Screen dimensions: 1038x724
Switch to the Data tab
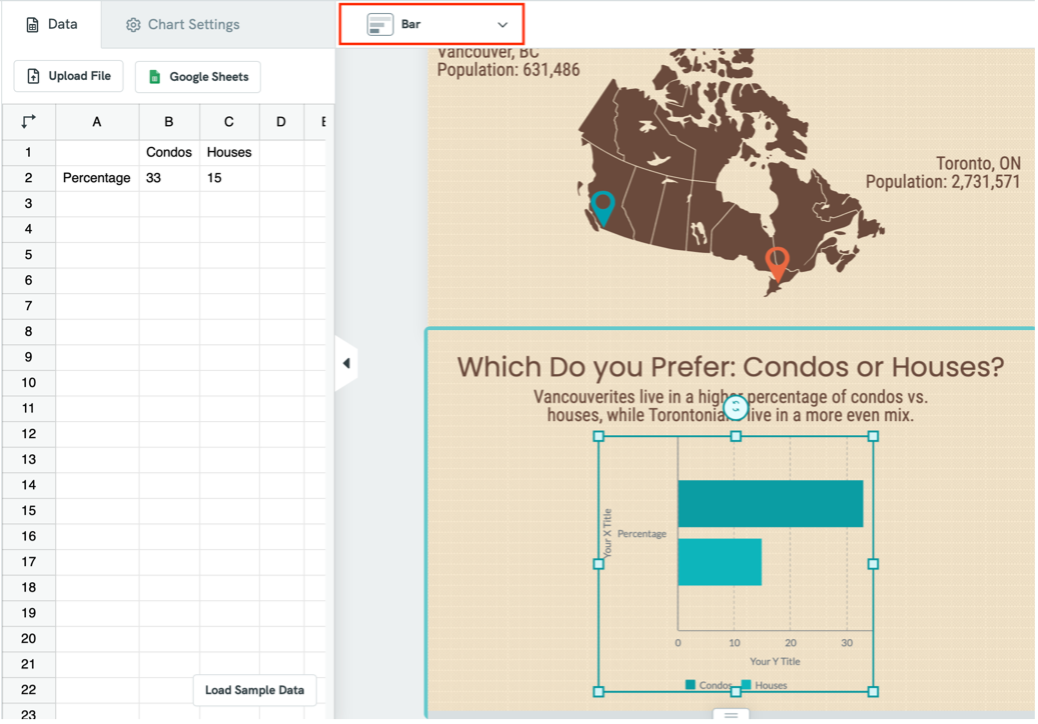click(x=51, y=24)
